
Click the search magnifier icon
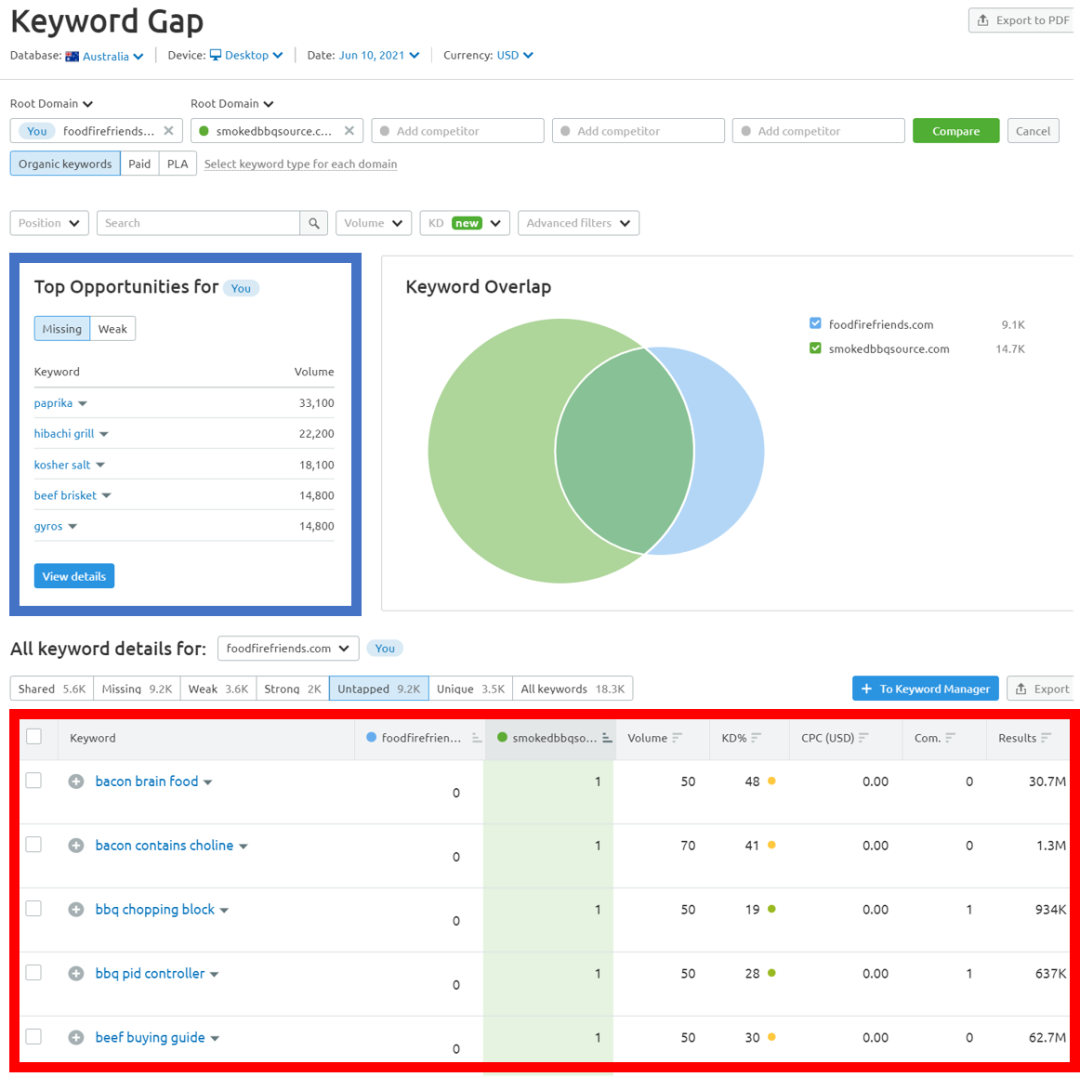[x=313, y=223]
